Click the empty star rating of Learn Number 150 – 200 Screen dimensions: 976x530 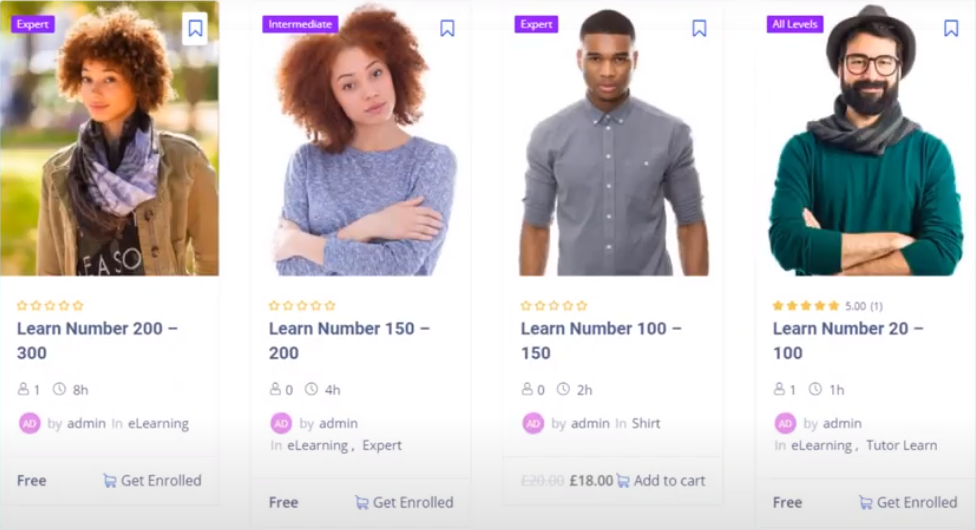(x=302, y=306)
